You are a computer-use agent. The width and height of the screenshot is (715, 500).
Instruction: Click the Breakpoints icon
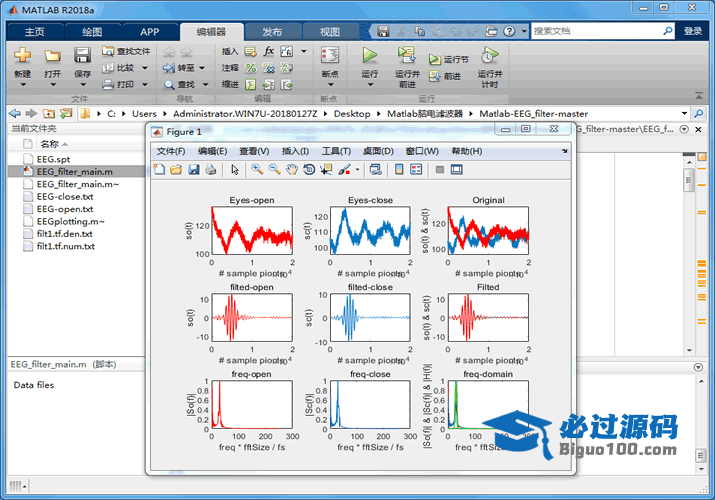click(330, 56)
